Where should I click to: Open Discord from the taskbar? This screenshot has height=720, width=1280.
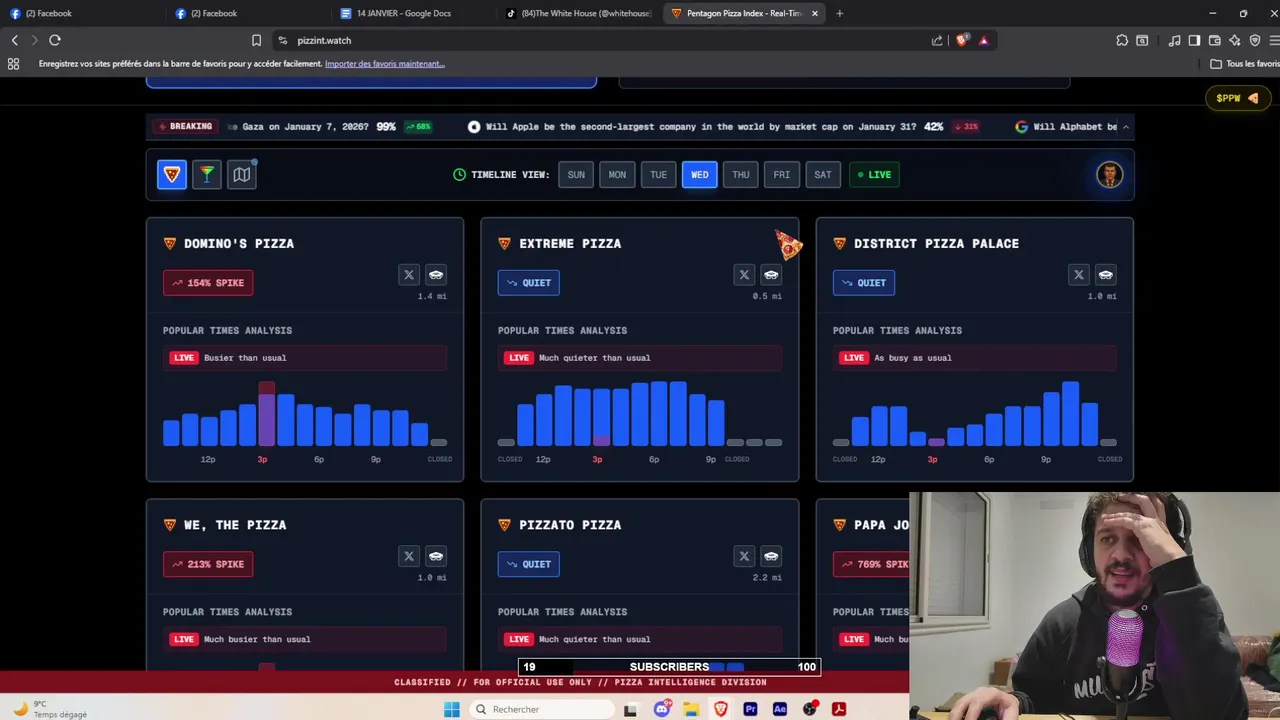click(662, 709)
